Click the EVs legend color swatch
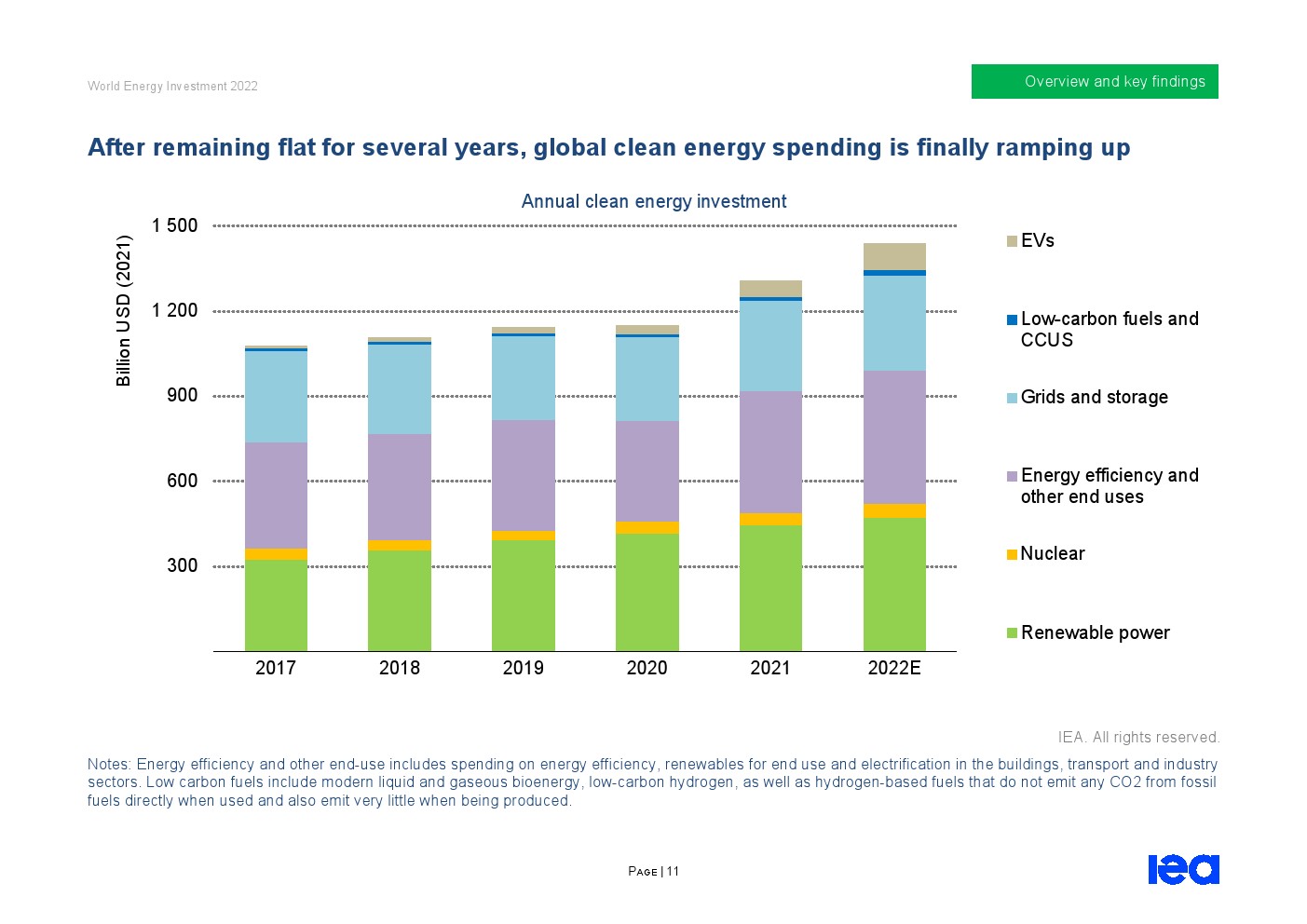This screenshot has width=1307, height=924. [1012, 241]
